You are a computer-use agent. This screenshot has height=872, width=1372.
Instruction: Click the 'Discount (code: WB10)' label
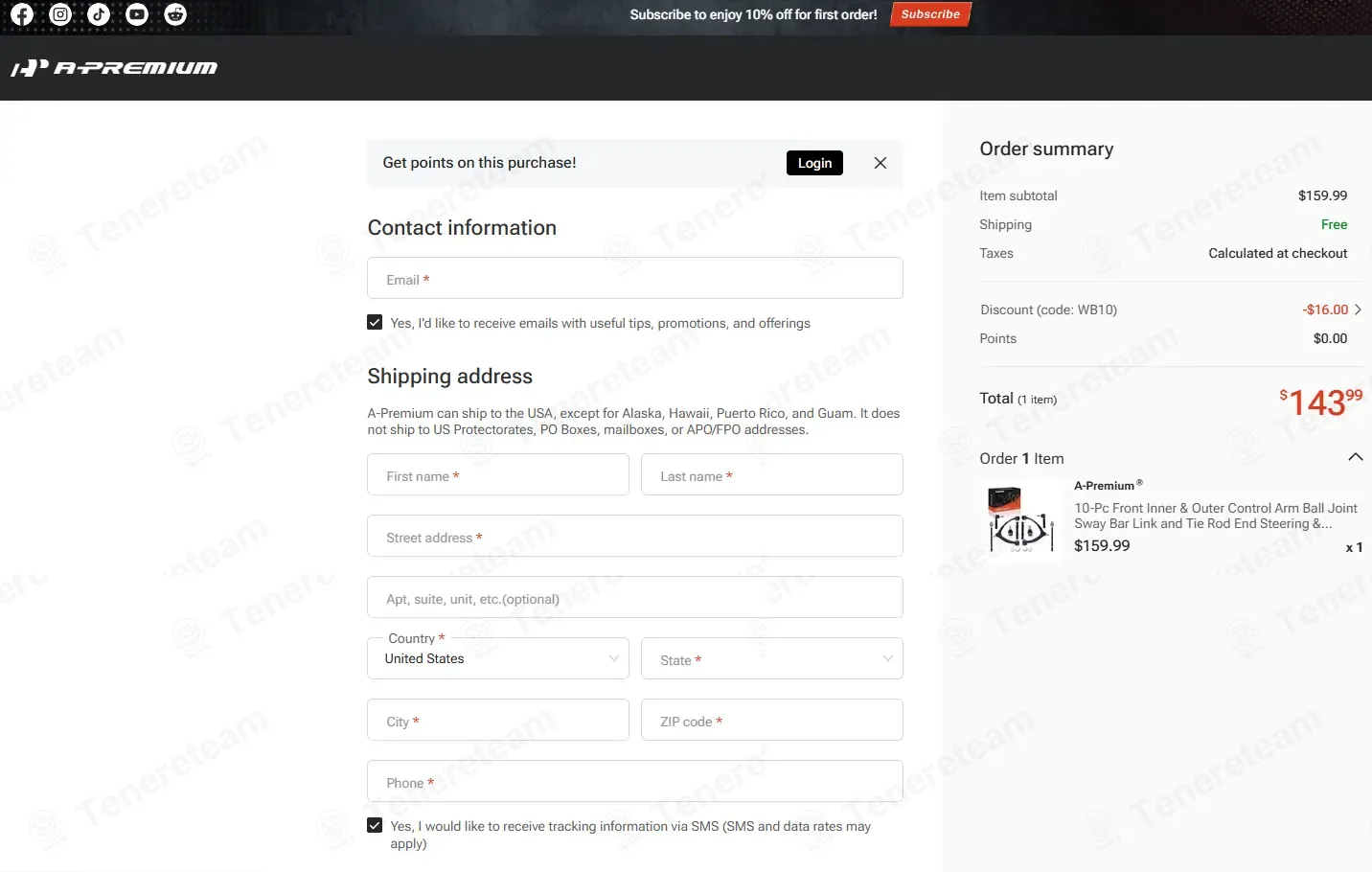coord(1049,310)
